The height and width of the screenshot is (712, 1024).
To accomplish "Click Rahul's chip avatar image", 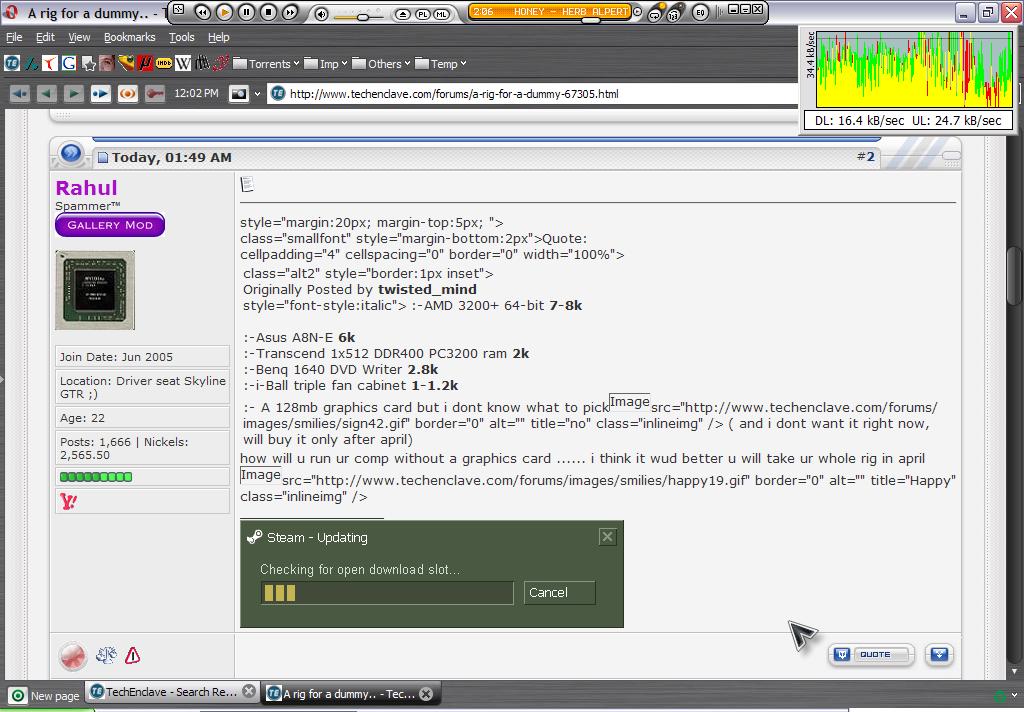I will pos(95,290).
